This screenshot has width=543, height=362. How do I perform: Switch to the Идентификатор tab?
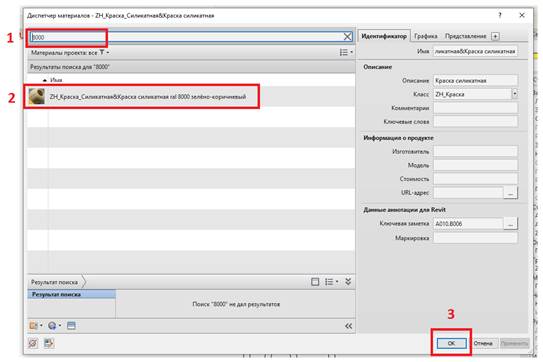[x=384, y=36]
